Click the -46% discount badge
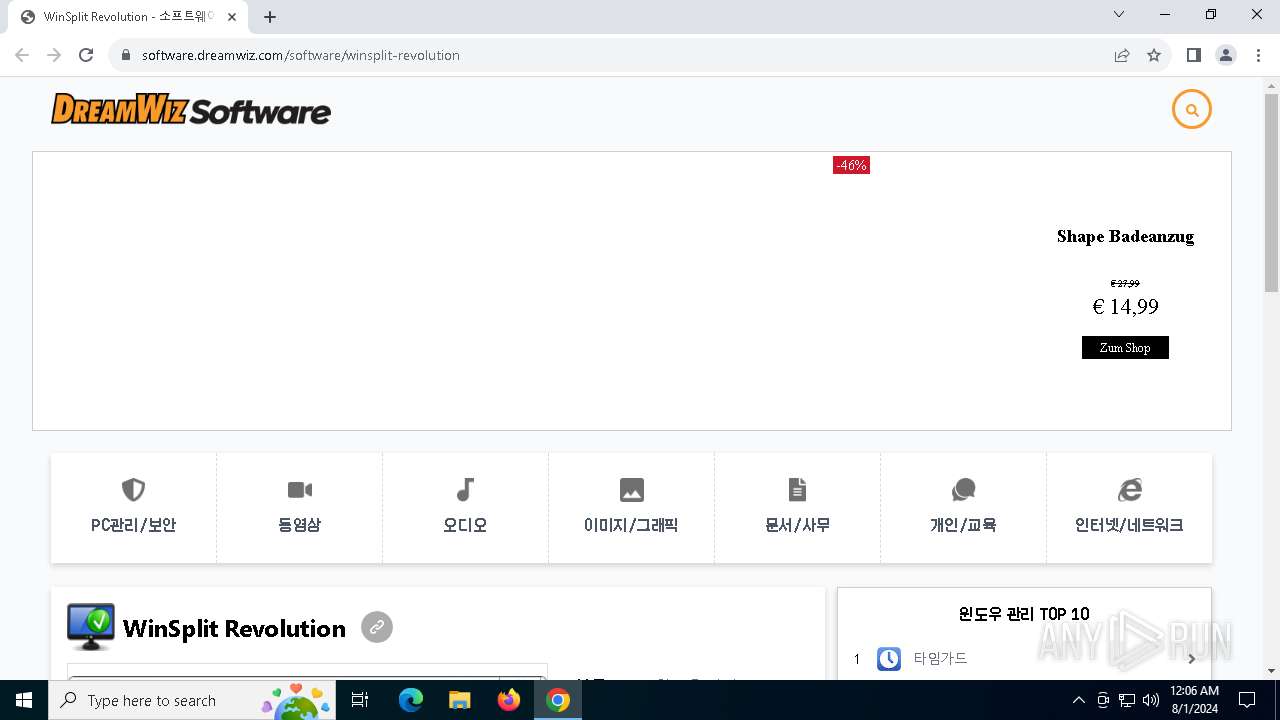Image resolution: width=1280 pixels, height=720 pixels. pos(851,165)
